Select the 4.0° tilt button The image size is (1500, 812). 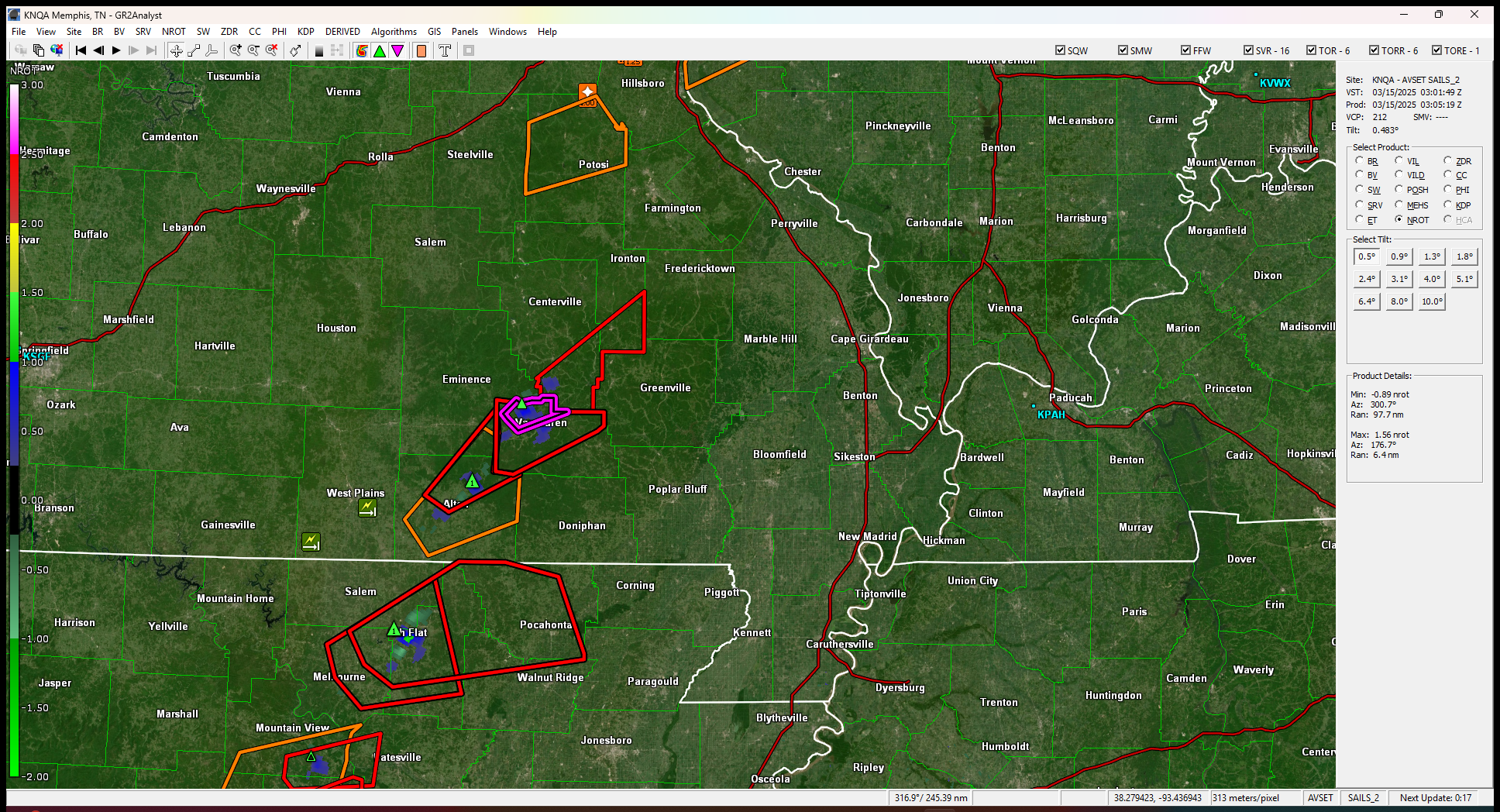tap(1432, 279)
